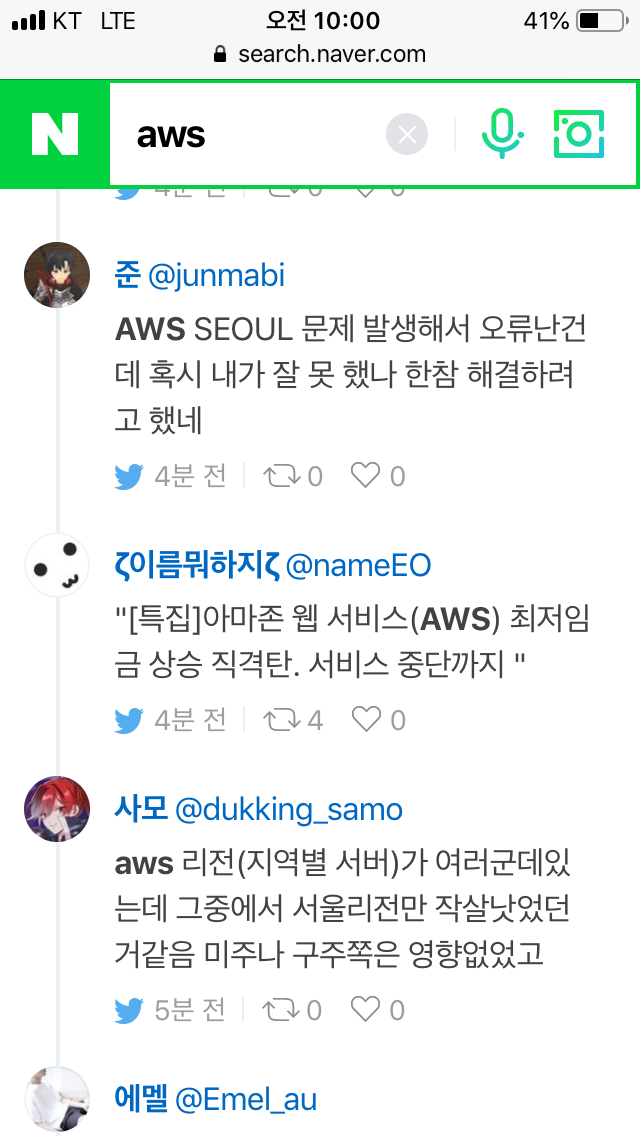640x1136 pixels.
Task: Open 사모 @dukking_samo username link
Action: point(258,809)
